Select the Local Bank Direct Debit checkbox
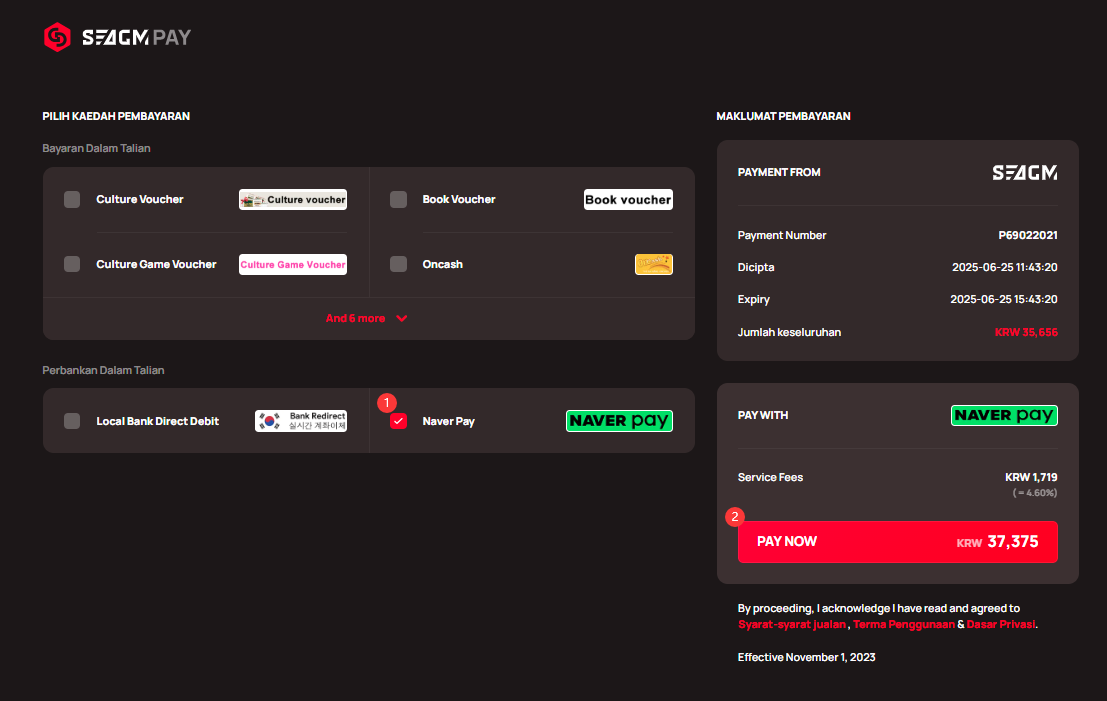The image size is (1107, 701). point(72,421)
